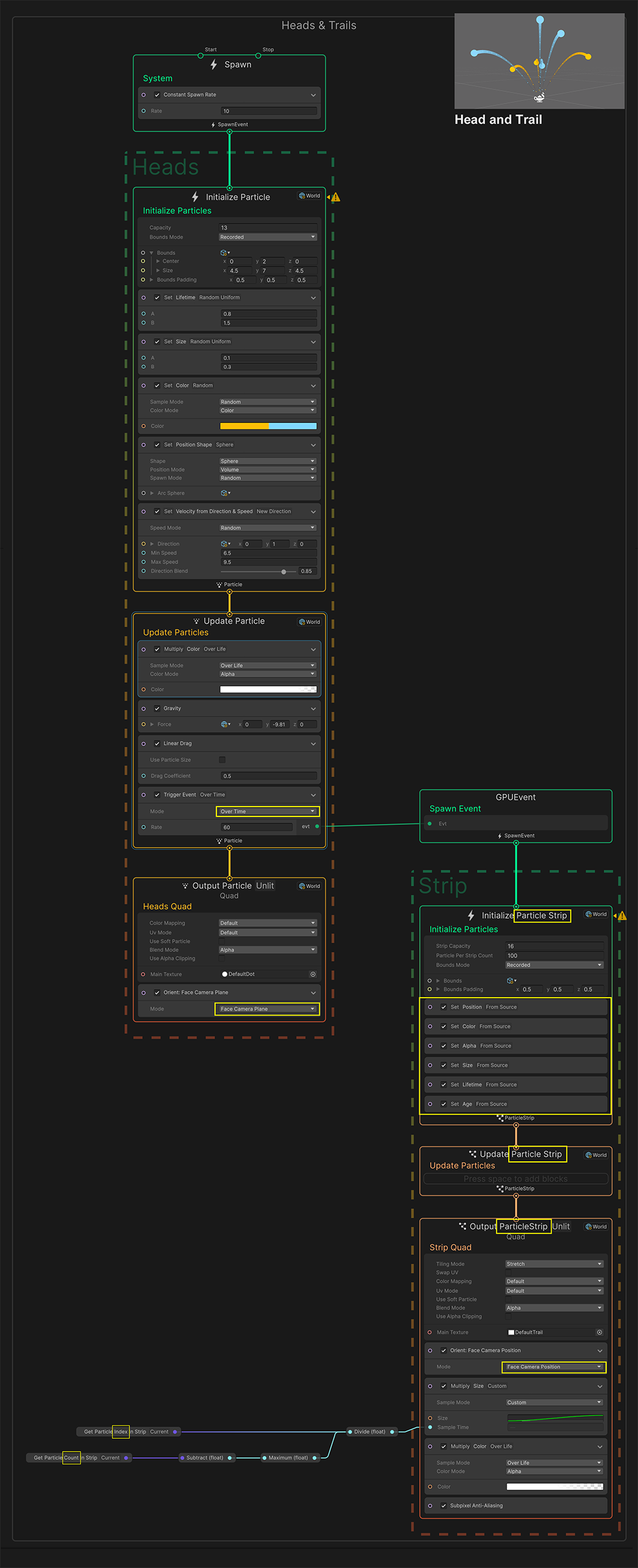Click the World space badge on Update Particle
638x1568 pixels.
point(310,622)
